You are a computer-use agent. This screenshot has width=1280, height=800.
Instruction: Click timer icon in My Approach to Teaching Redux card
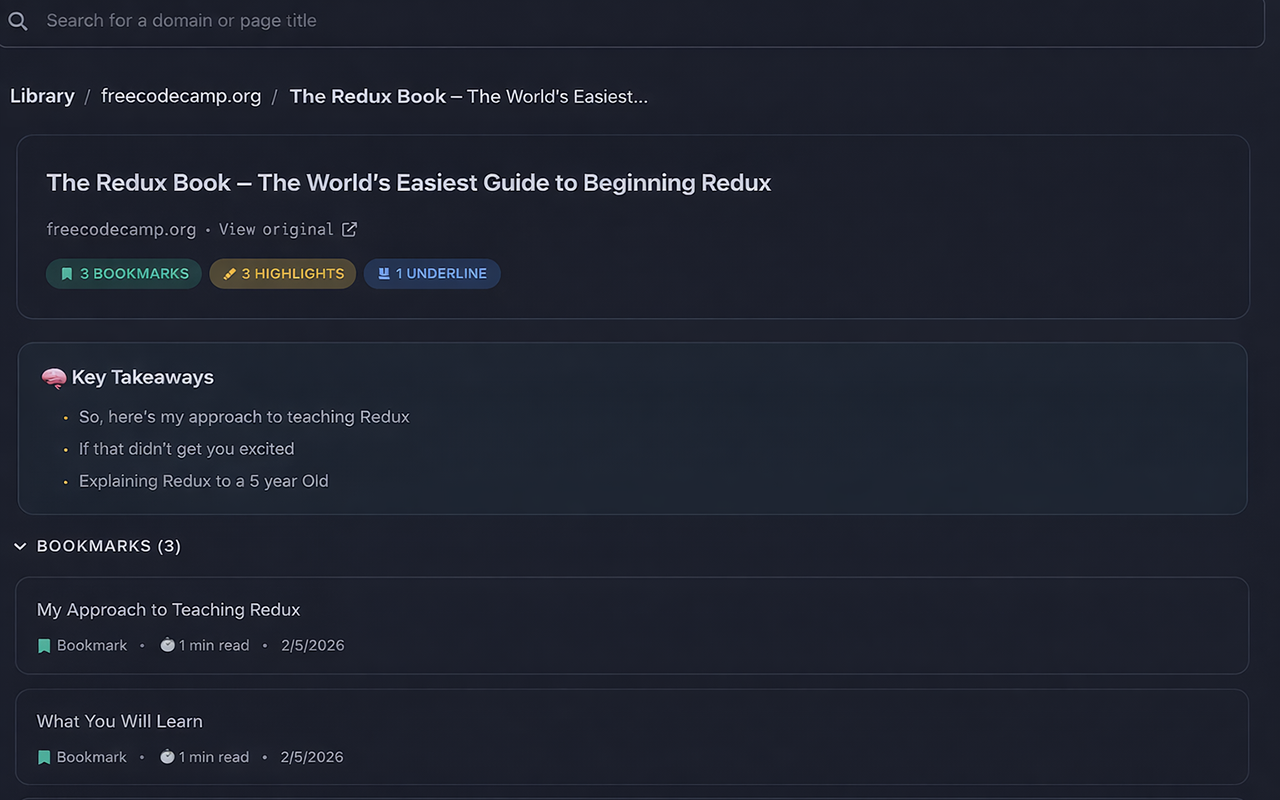tap(167, 645)
